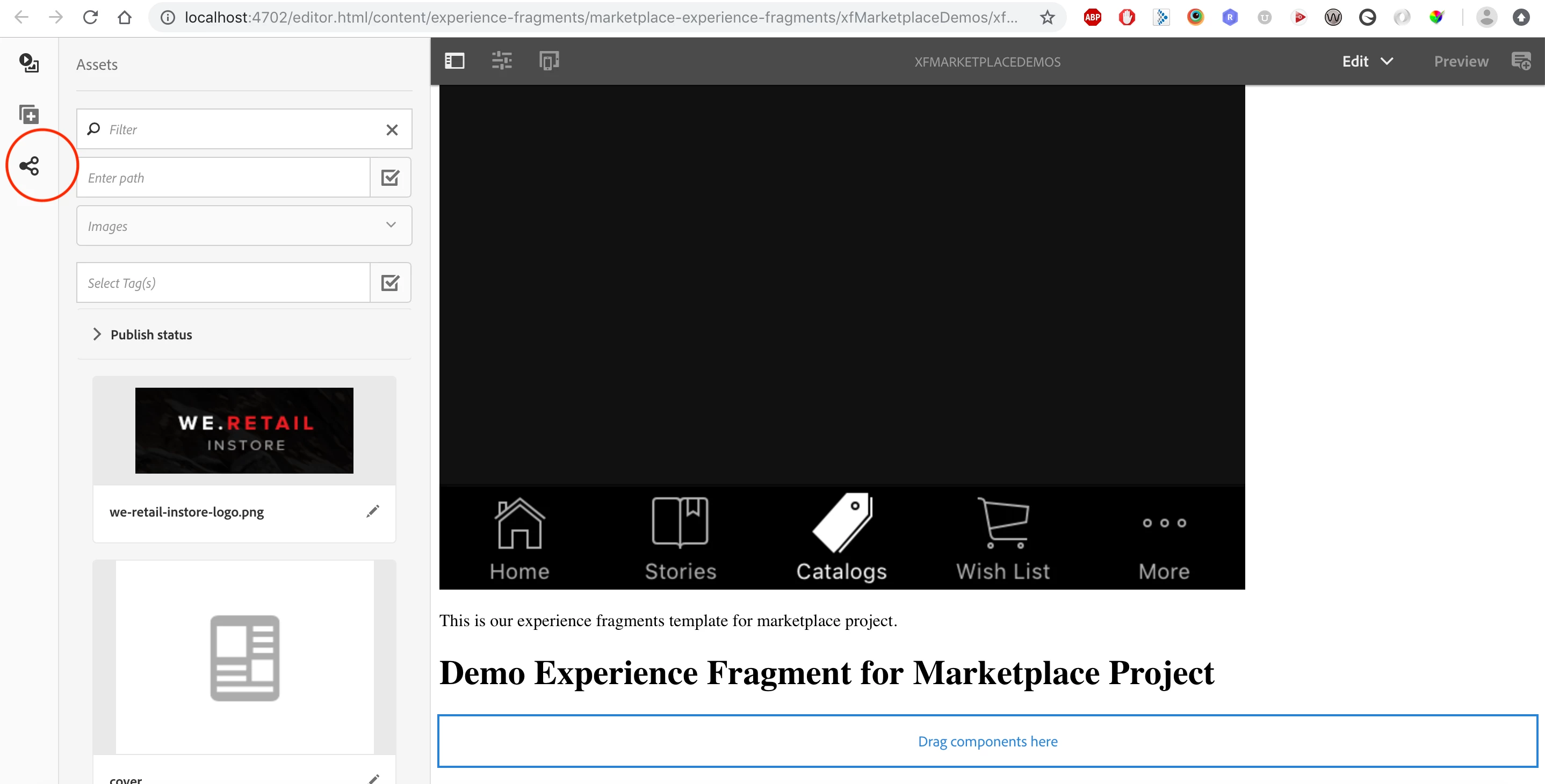The image size is (1545, 784).
Task: Click the Drag components here area
Action: (x=987, y=742)
